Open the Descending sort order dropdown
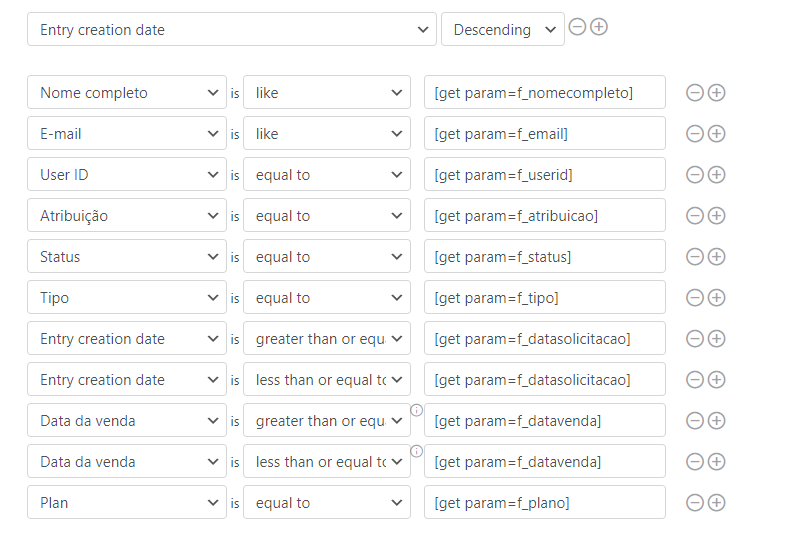794x533 pixels. 502,30
